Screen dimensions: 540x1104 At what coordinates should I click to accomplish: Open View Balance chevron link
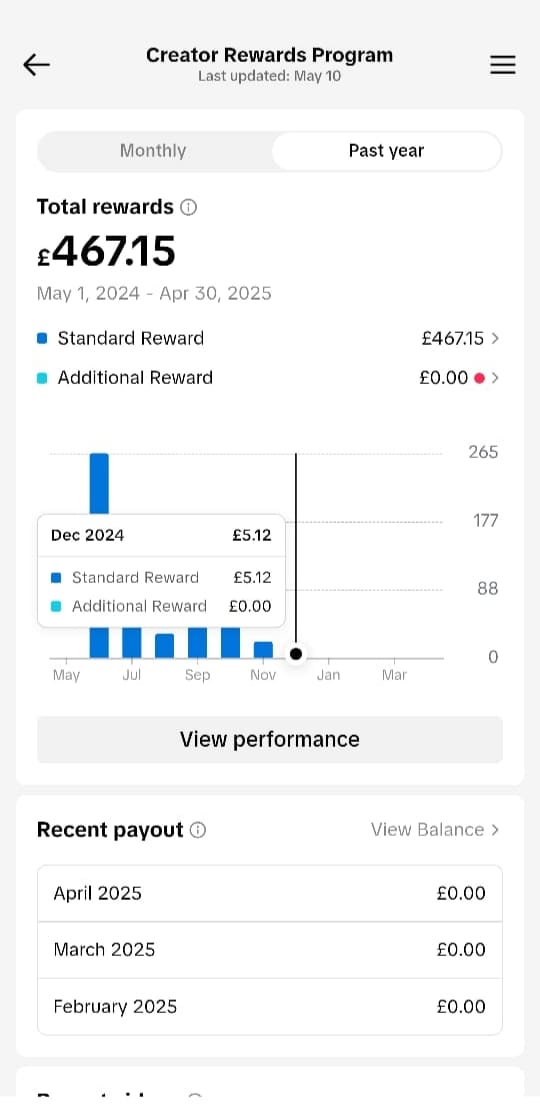[435, 829]
